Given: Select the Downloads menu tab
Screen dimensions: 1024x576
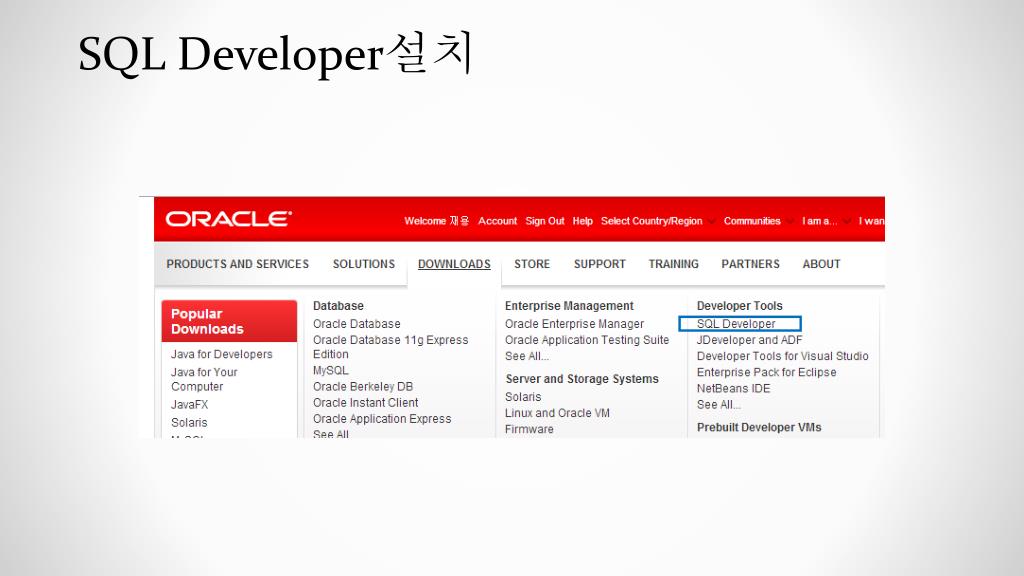Looking at the screenshot, I should (x=454, y=264).
